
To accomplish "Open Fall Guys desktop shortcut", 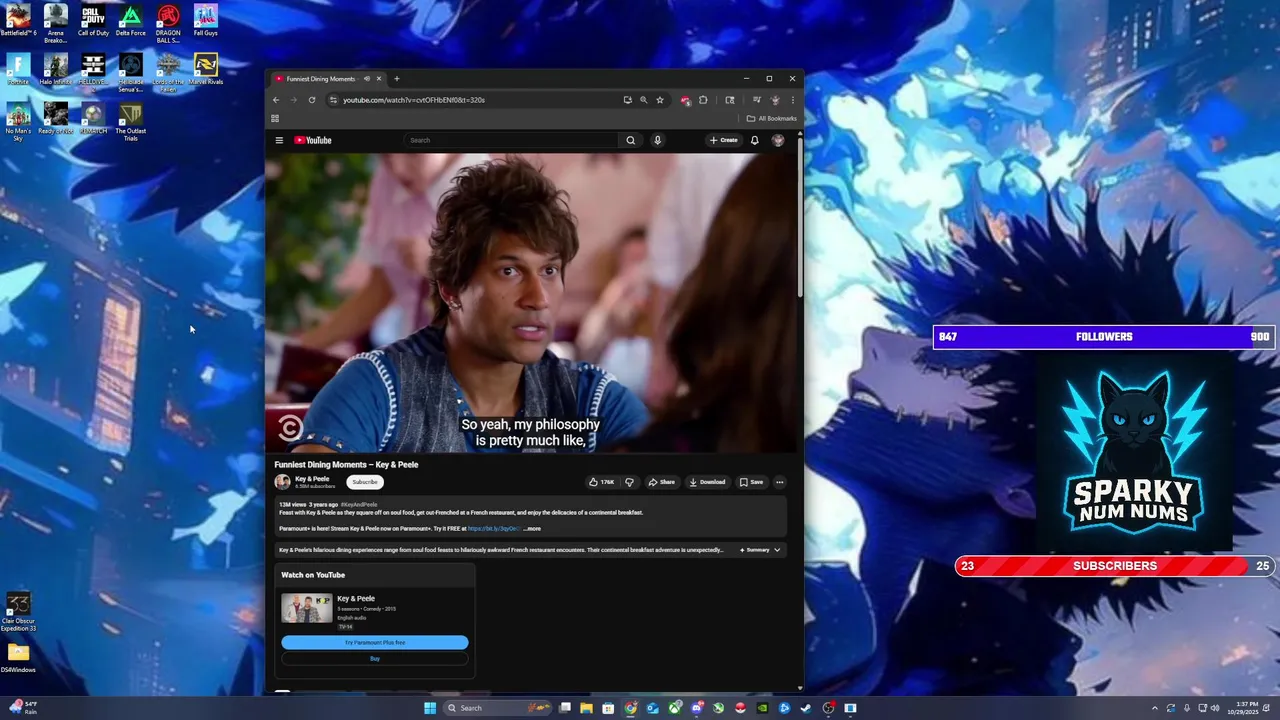I will click(205, 21).
